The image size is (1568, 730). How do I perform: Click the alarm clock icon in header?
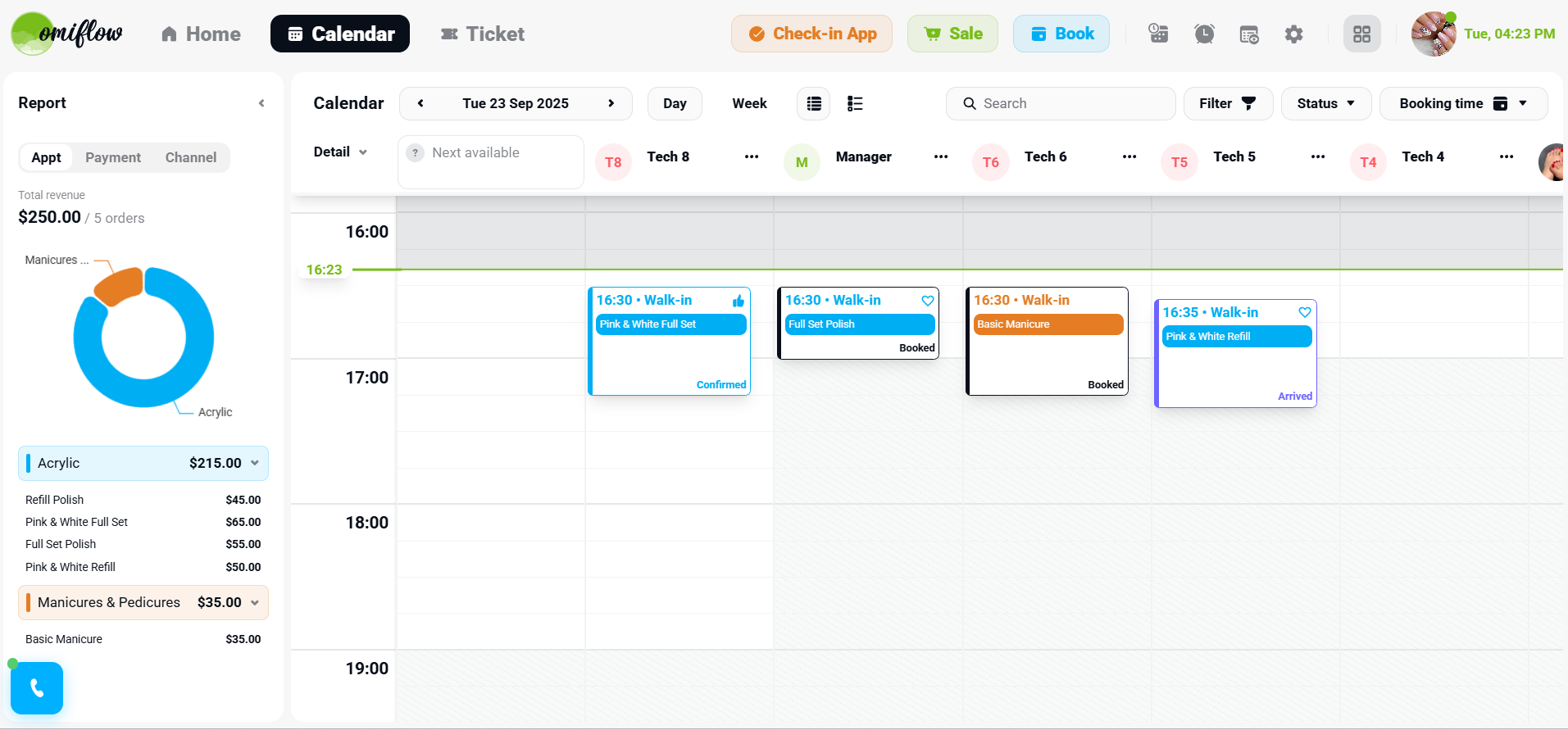1204,34
